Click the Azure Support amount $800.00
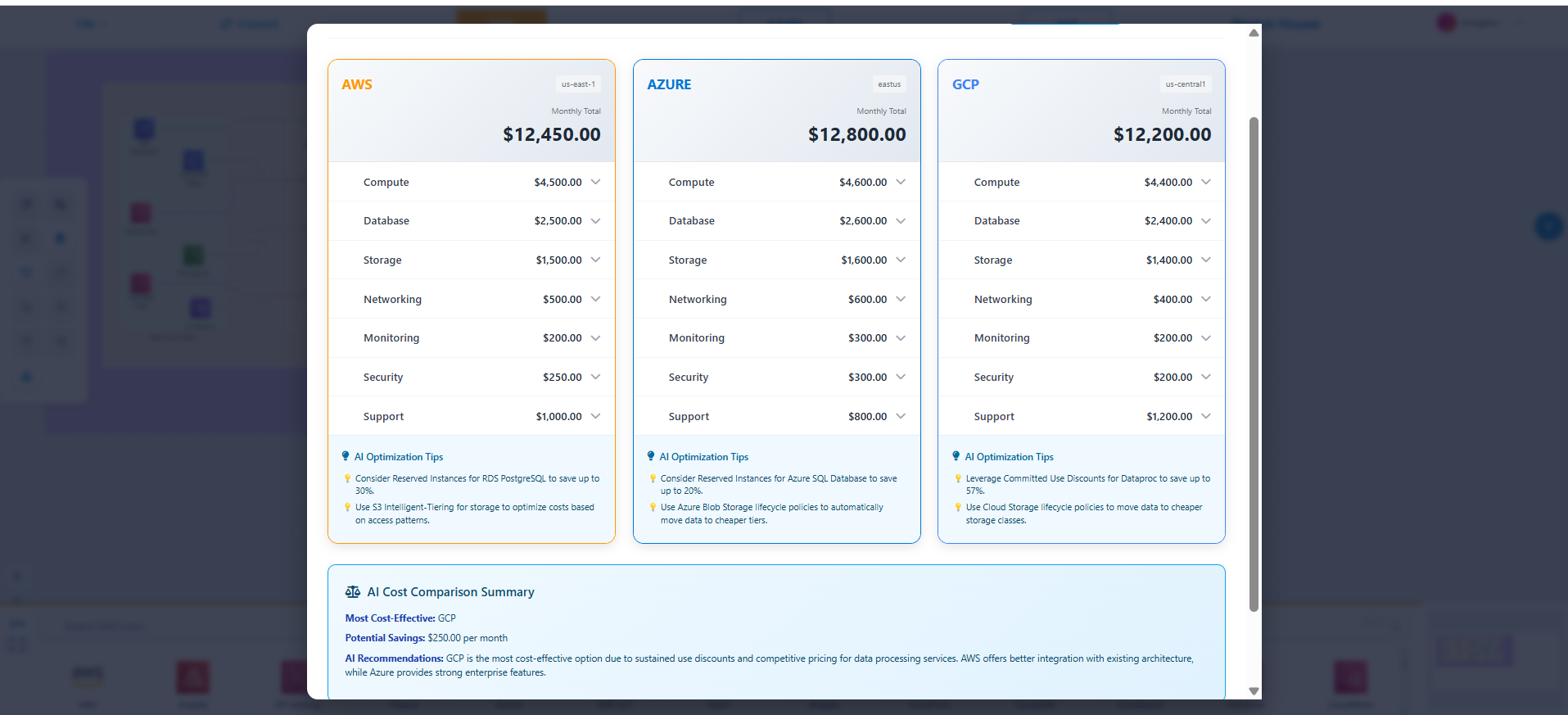1568x715 pixels. [868, 416]
